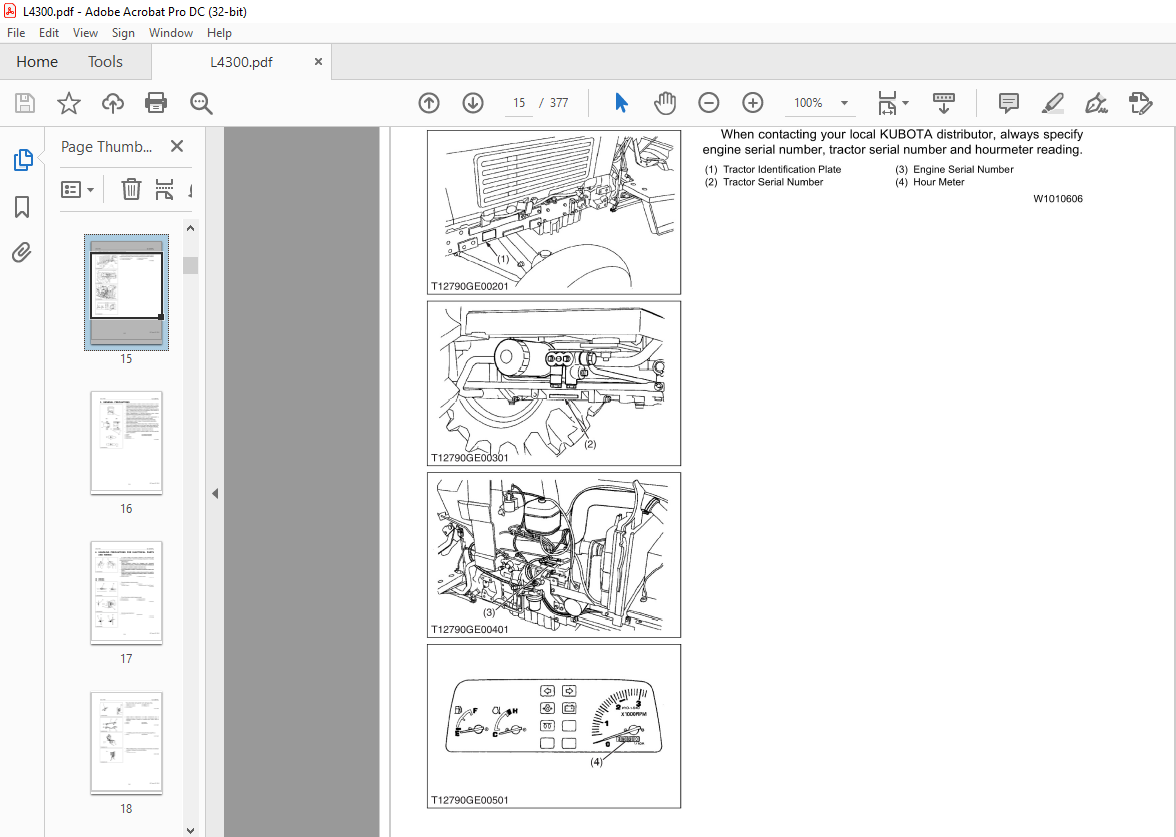Click the Edit PDF stamp icon
Screen dimensions: 1176x837
click(x=1140, y=103)
